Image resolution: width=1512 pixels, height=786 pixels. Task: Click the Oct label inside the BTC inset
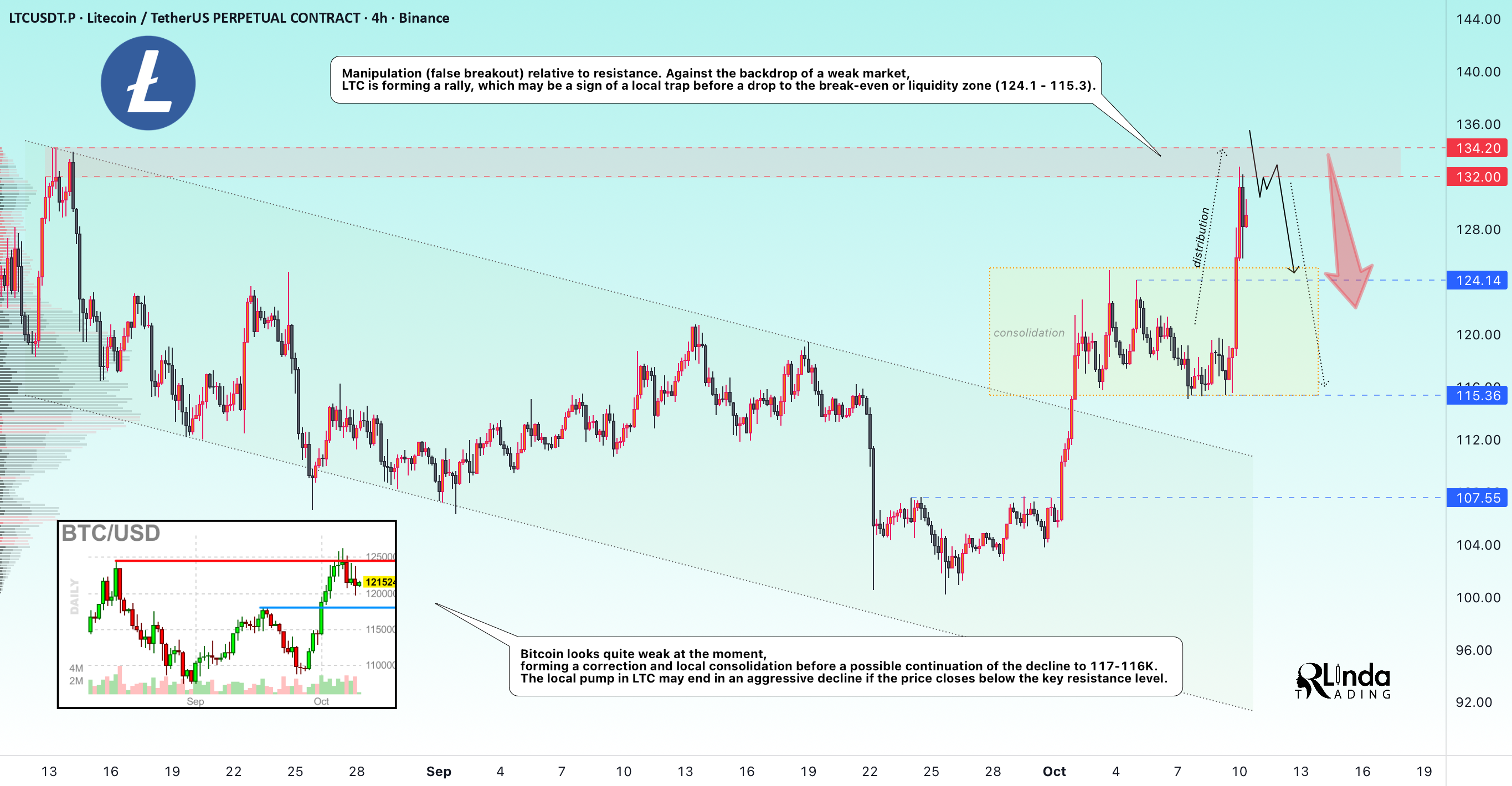[321, 701]
